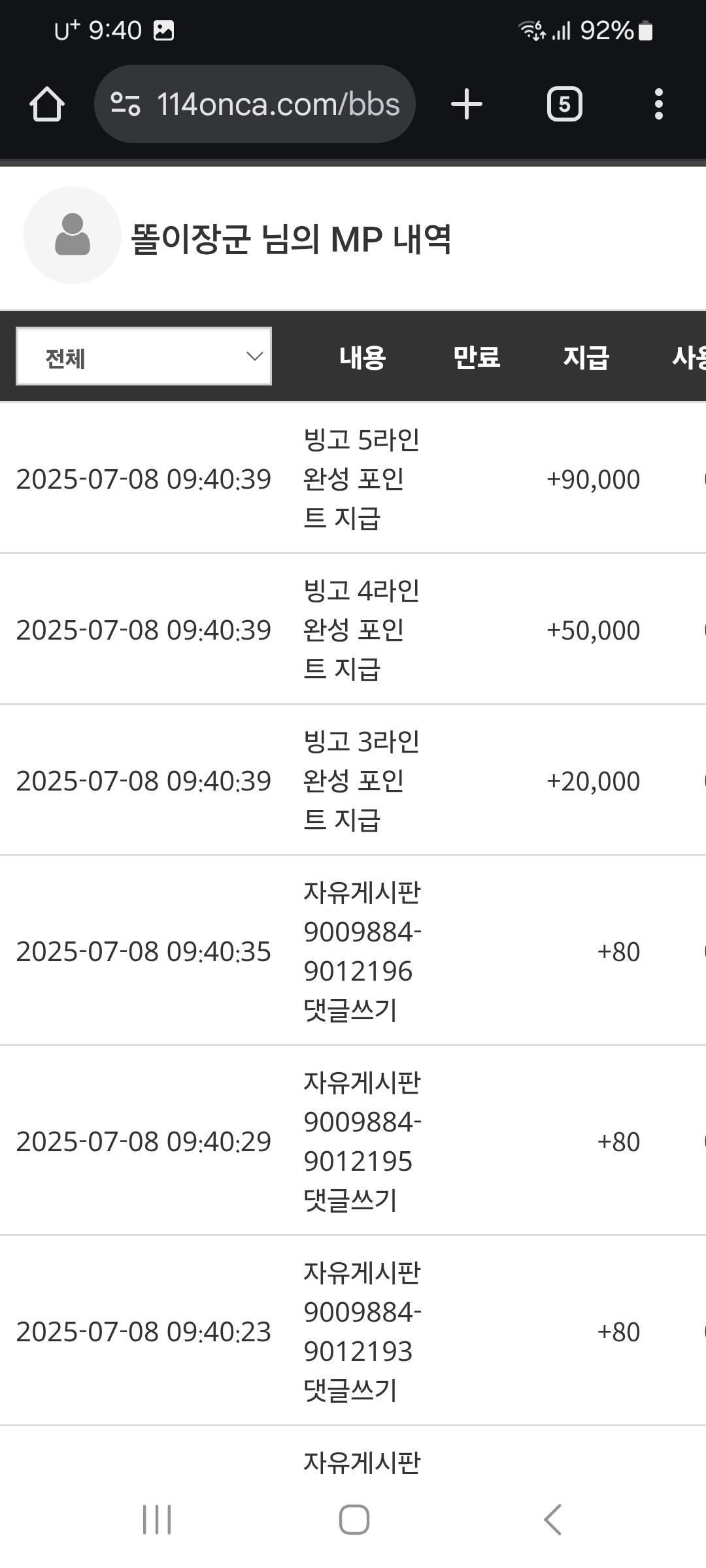Tap the browser home icon
The image size is (706, 1568).
click(x=47, y=104)
